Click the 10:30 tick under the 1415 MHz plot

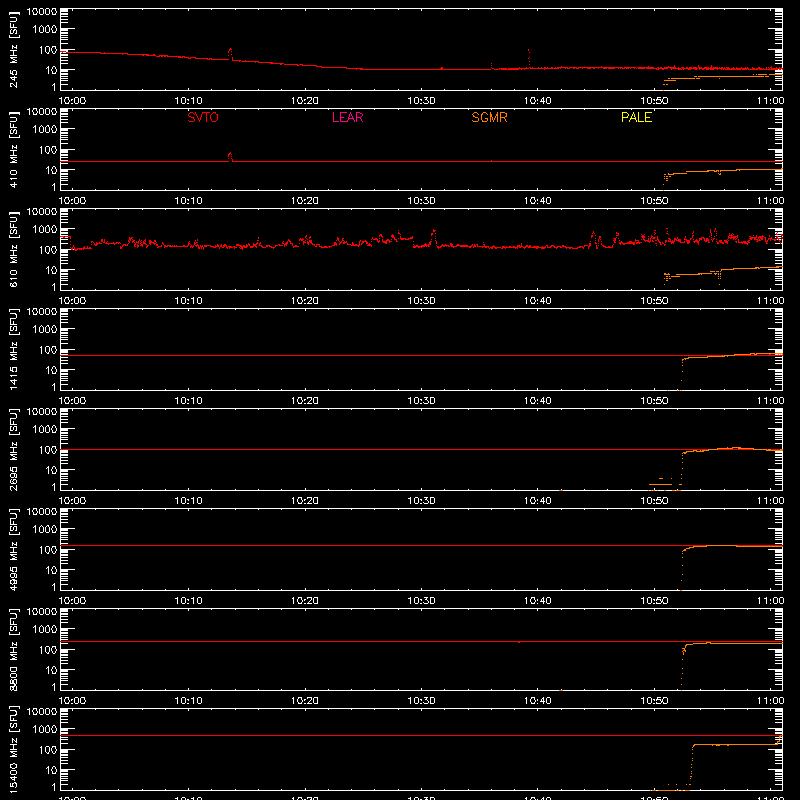(421, 401)
